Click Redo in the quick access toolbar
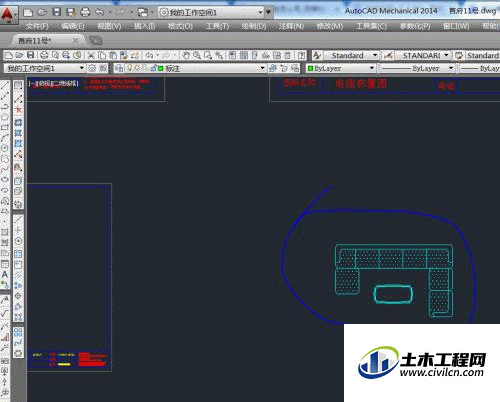The image size is (500, 402). pyautogui.click(x=120, y=13)
